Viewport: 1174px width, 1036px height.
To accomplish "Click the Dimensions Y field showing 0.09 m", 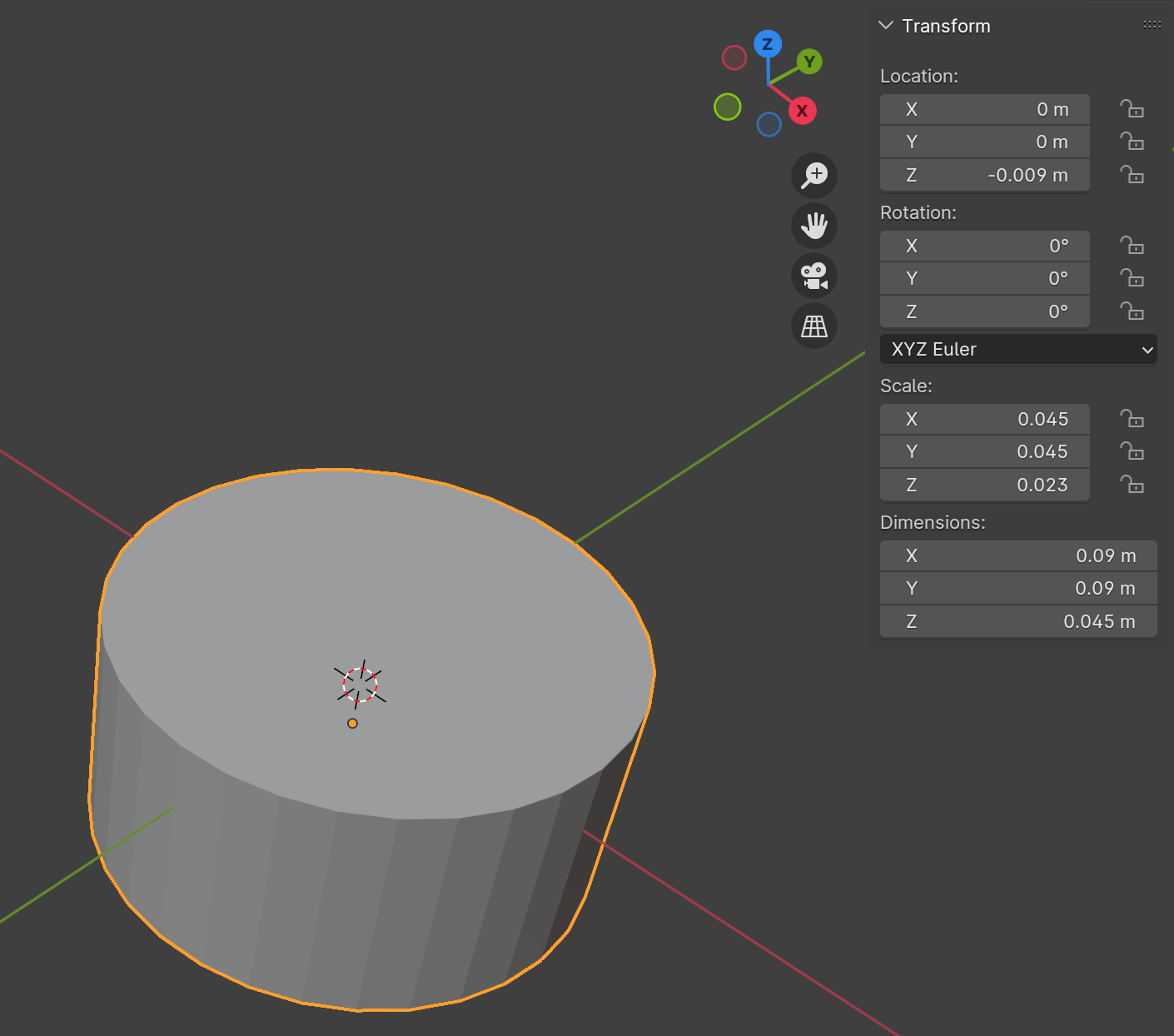I will click(x=1018, y=588).
